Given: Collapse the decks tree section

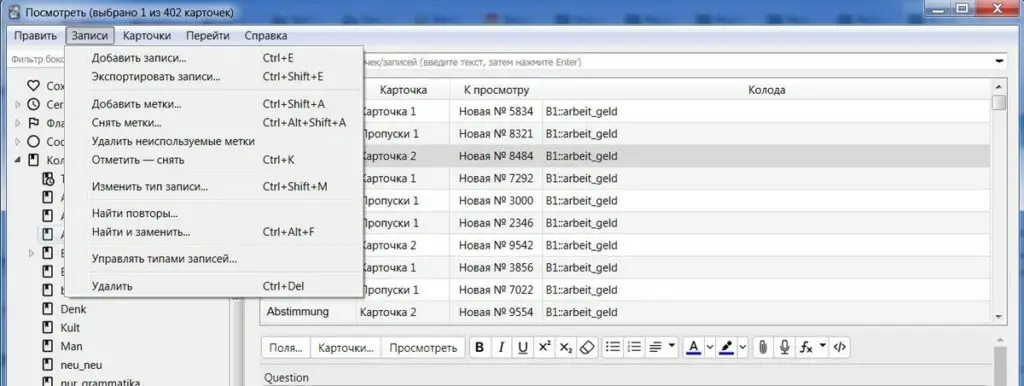Looking at the screenshot, I should [18, 160].
